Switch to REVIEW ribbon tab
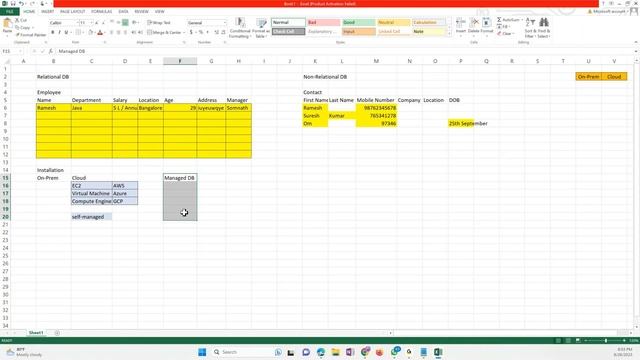The width and height of the screenshot is (640, 360). 141,11
